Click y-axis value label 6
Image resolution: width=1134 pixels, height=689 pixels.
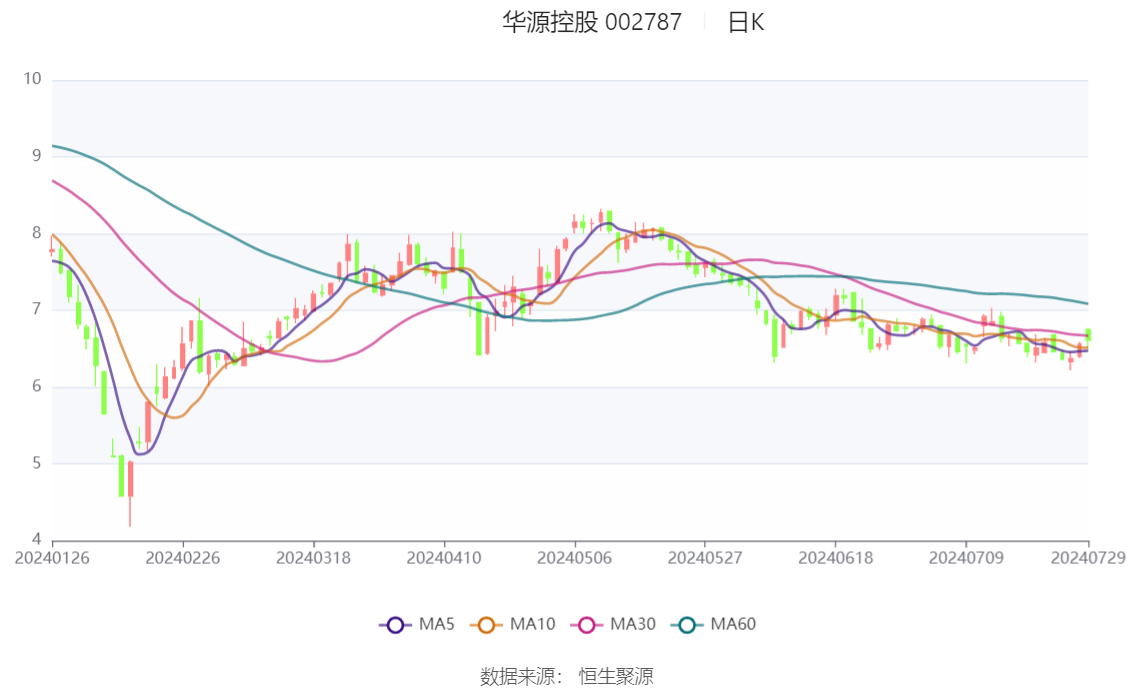[37, 386]
